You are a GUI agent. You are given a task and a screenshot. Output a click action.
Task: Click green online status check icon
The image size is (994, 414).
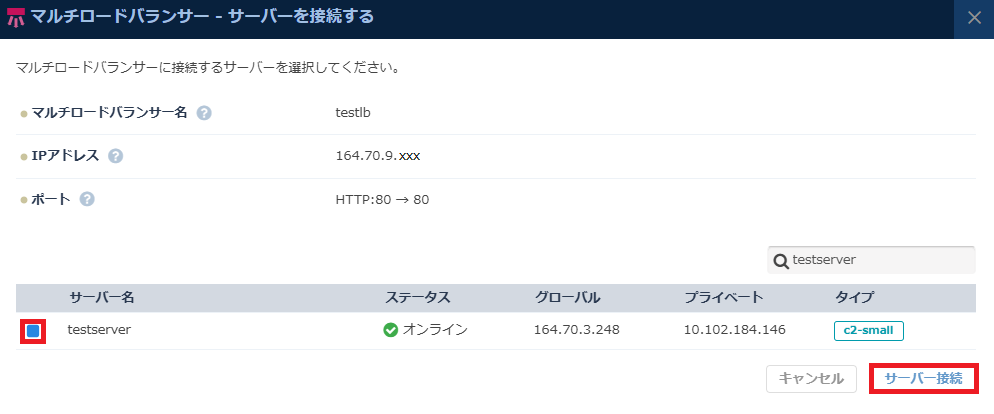click(x=390, y=330)
